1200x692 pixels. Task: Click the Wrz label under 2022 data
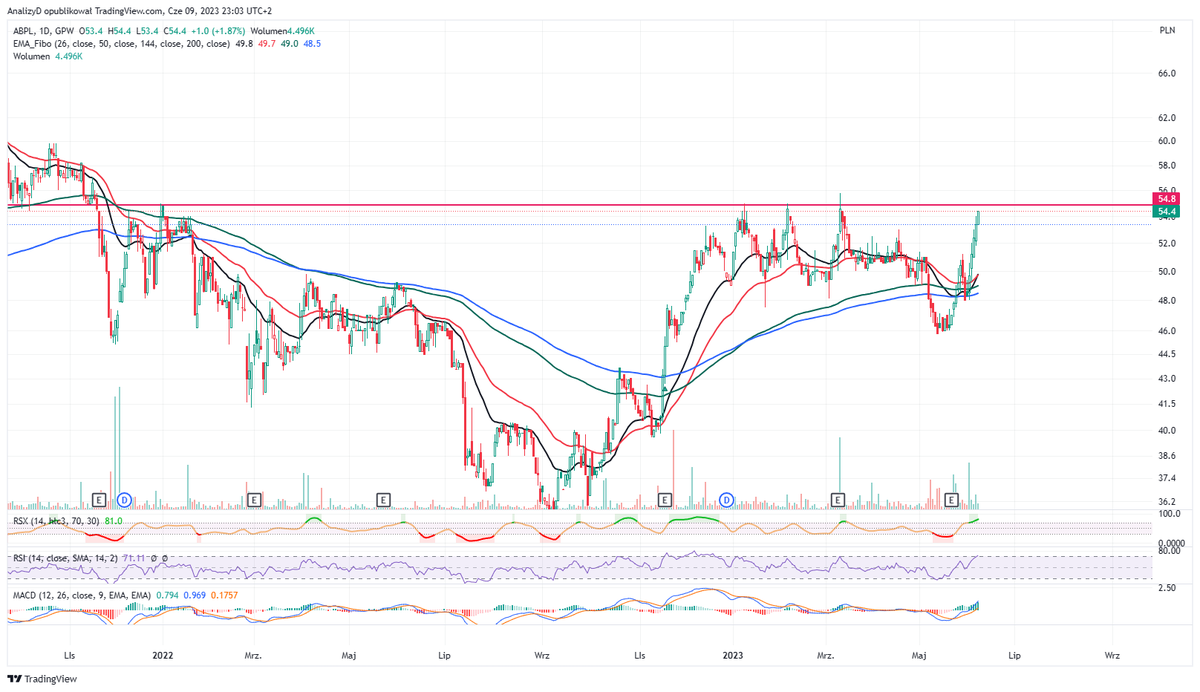(542, 656)
